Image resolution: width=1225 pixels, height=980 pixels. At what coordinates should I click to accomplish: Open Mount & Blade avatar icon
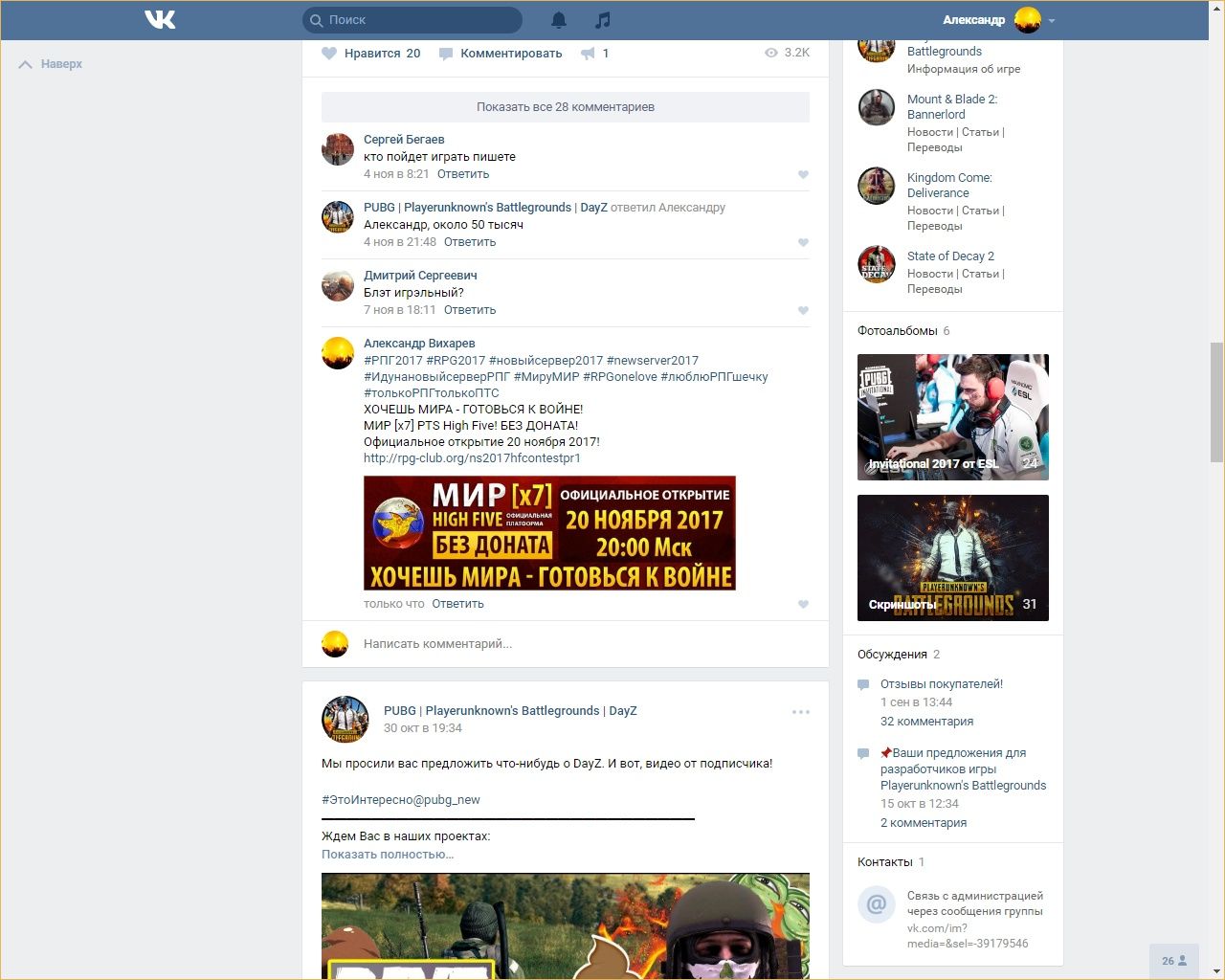coord(876,107)
